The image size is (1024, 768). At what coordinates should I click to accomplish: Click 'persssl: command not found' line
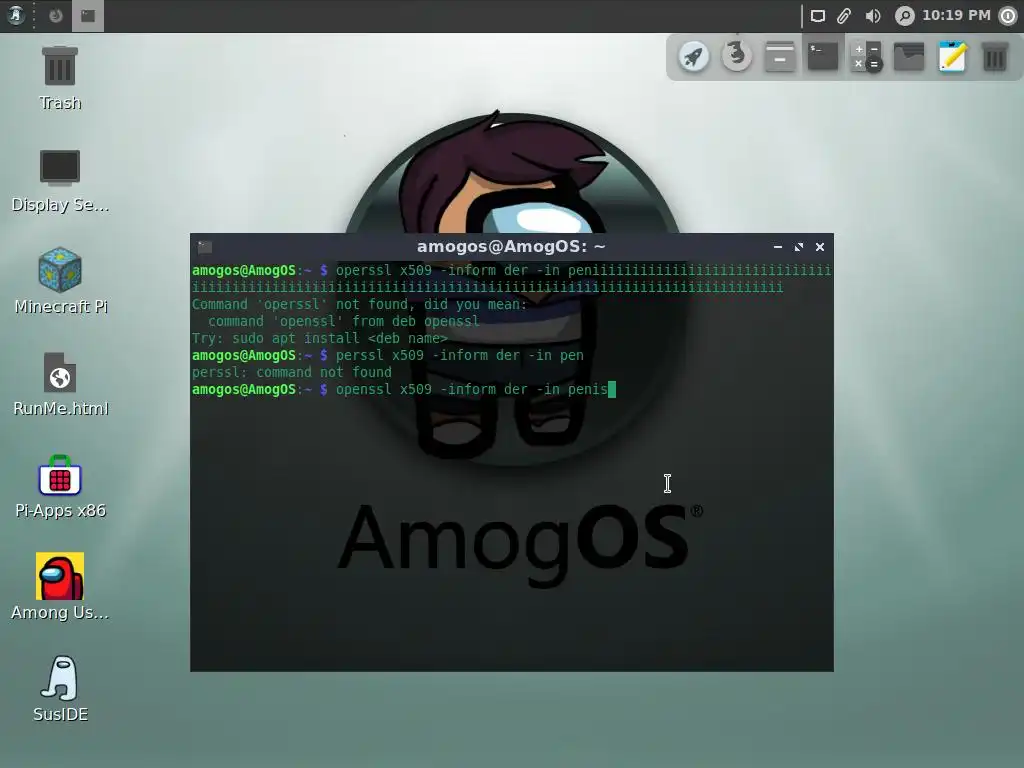point(292,372)
